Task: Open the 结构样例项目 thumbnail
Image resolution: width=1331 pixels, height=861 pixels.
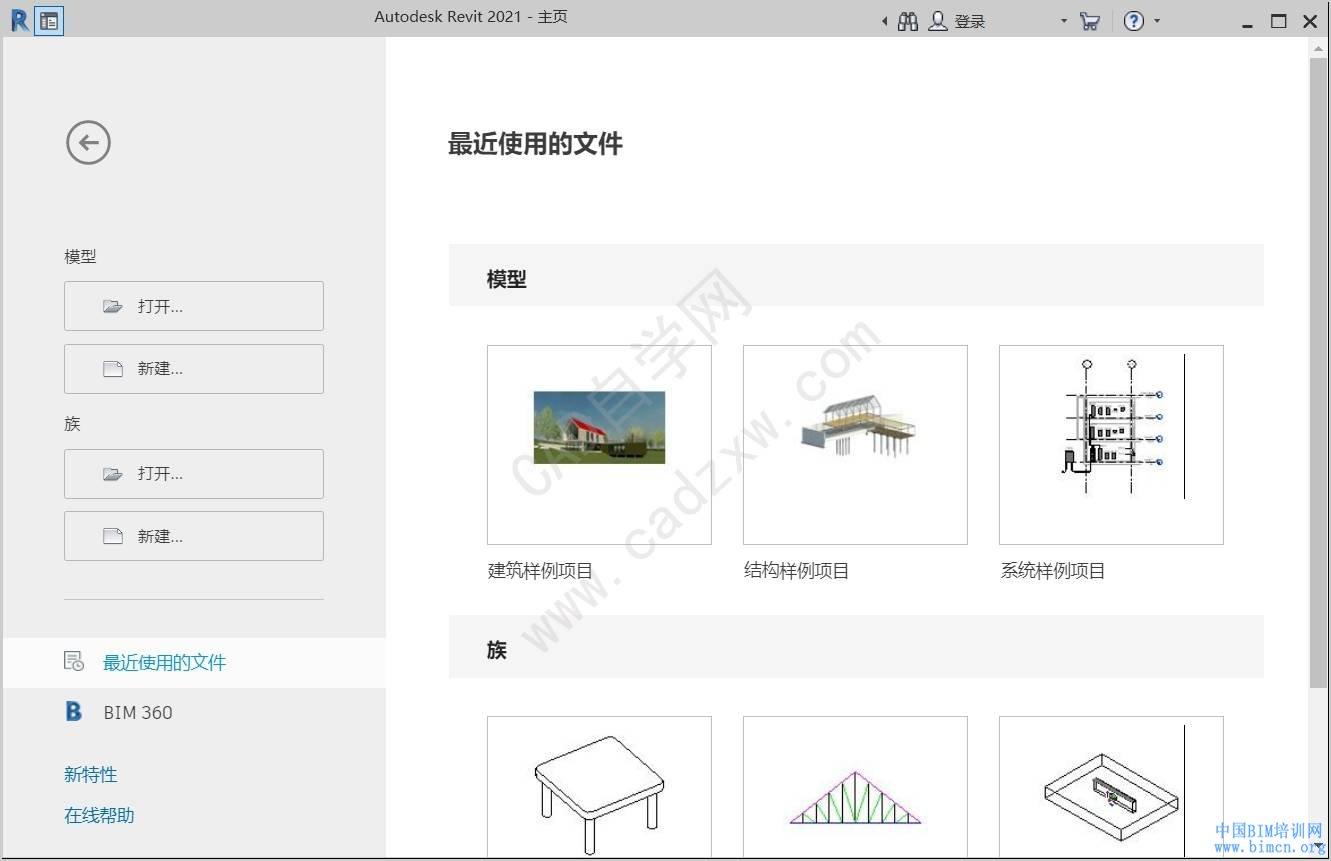Action: tap(855, 445)
